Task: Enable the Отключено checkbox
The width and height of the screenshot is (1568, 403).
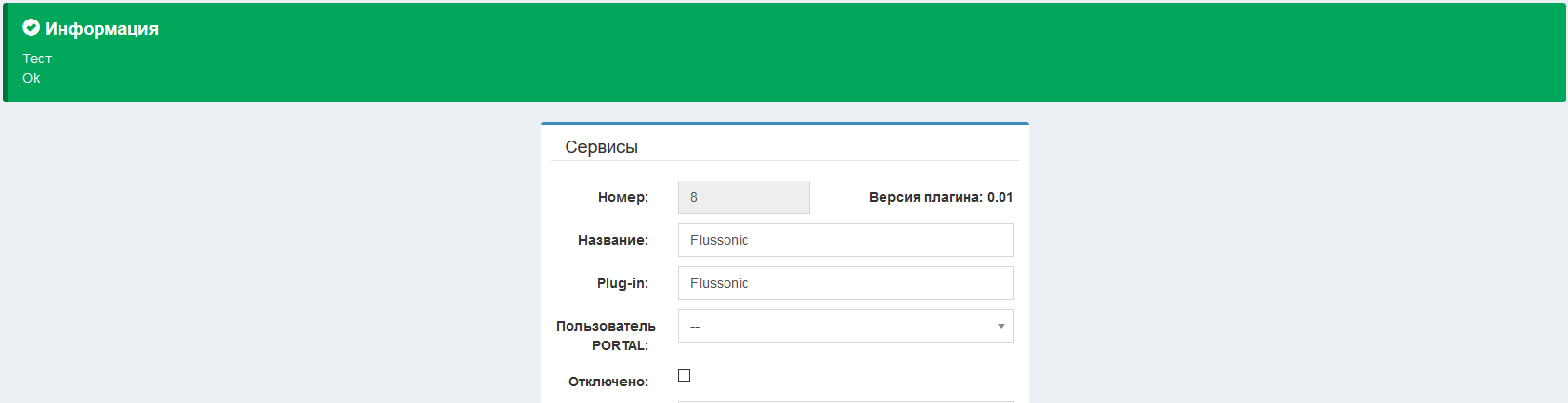Action: pos(684,376)
